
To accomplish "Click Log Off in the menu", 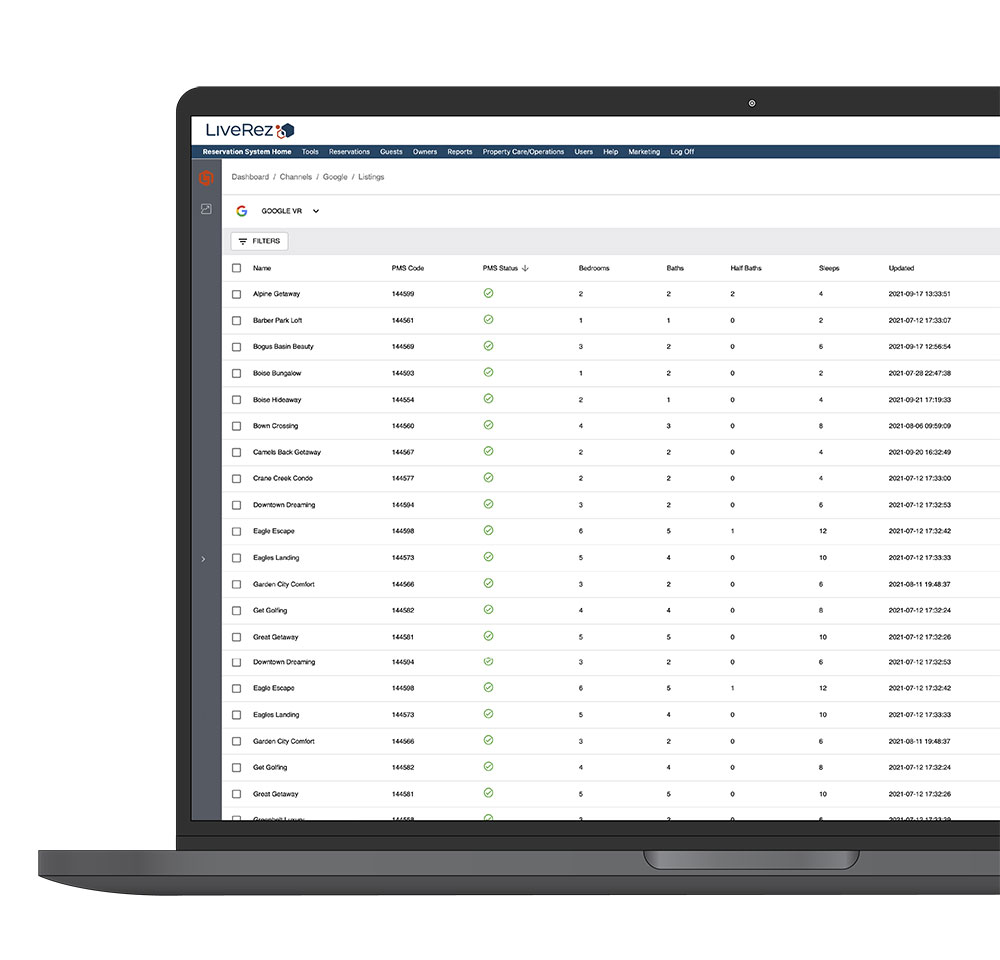I will point(682,152).
